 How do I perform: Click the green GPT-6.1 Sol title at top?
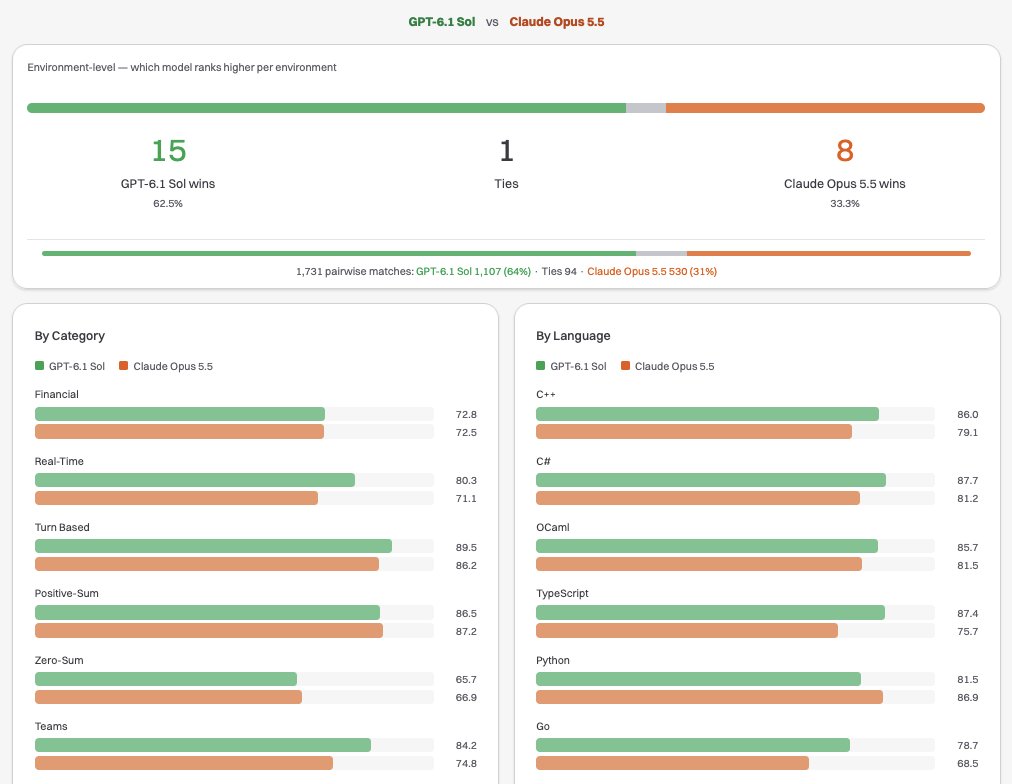441,22
